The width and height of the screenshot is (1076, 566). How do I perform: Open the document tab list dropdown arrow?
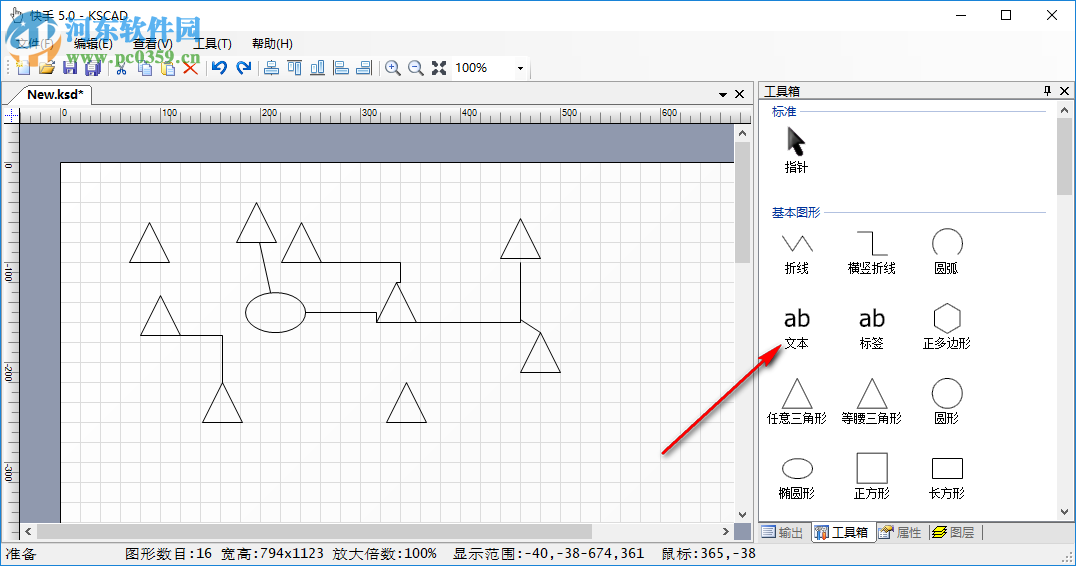click(x=723, y=95)
